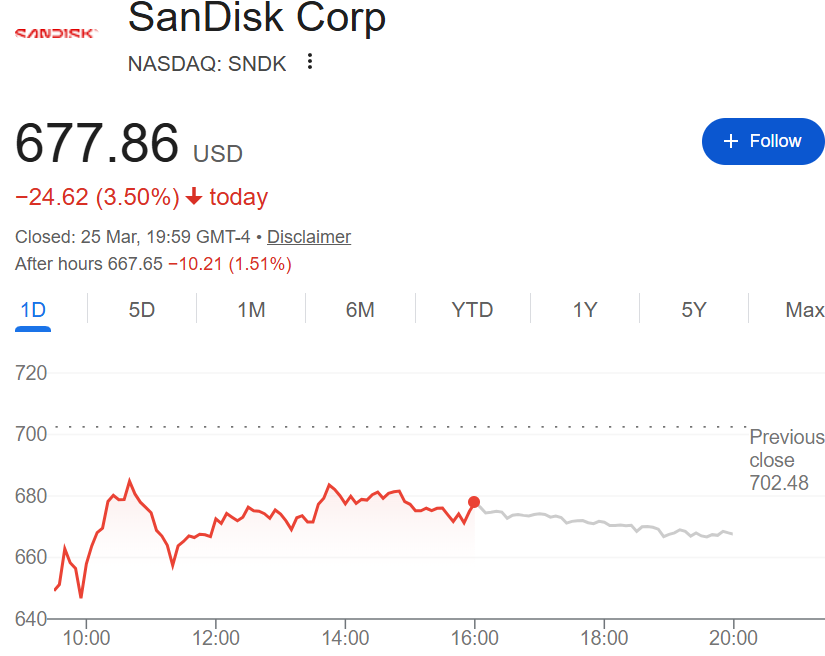Open the three-dot more options menu

click(310, 62)
